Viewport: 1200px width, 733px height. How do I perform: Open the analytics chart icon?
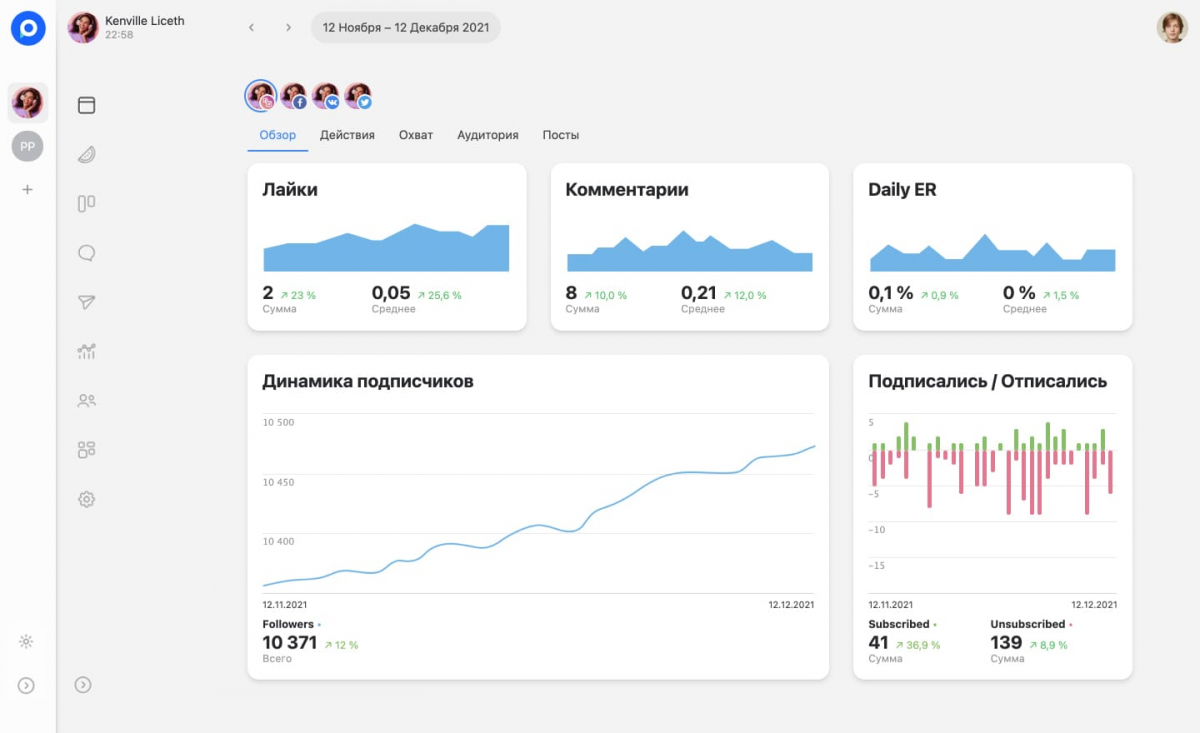pyautogui.click(x=86, y=351)
